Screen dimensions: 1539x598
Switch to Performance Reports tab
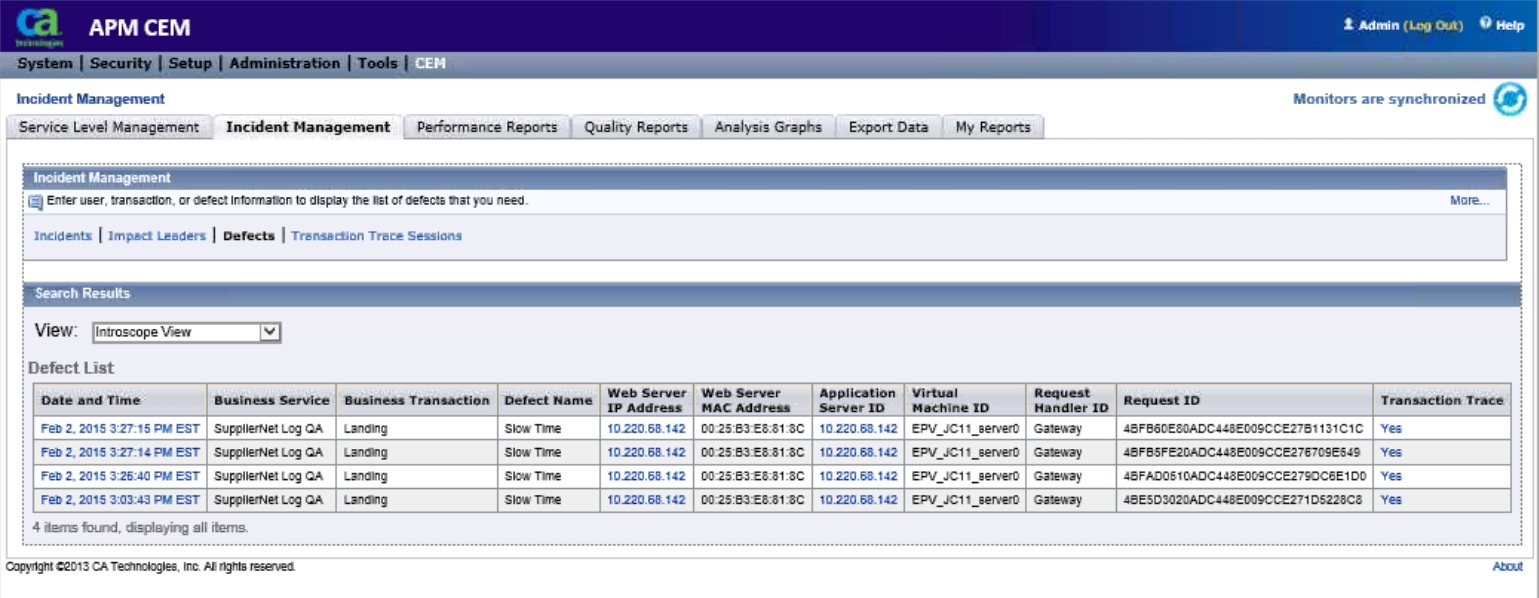coord(487,127)
